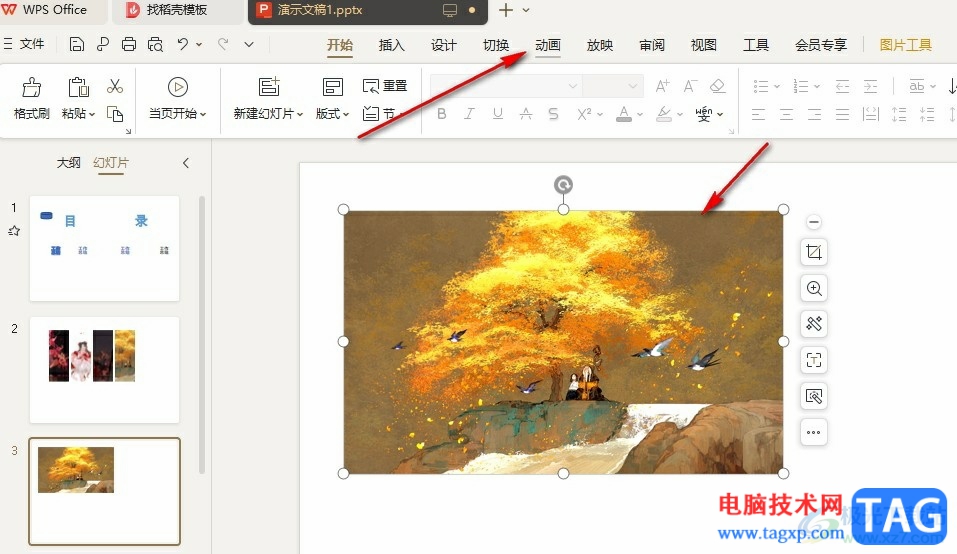Image resolution: width=957 pixels, height=554 pixels.
Task: Switch to the Transitions (切换) tab
Action: 496,45
